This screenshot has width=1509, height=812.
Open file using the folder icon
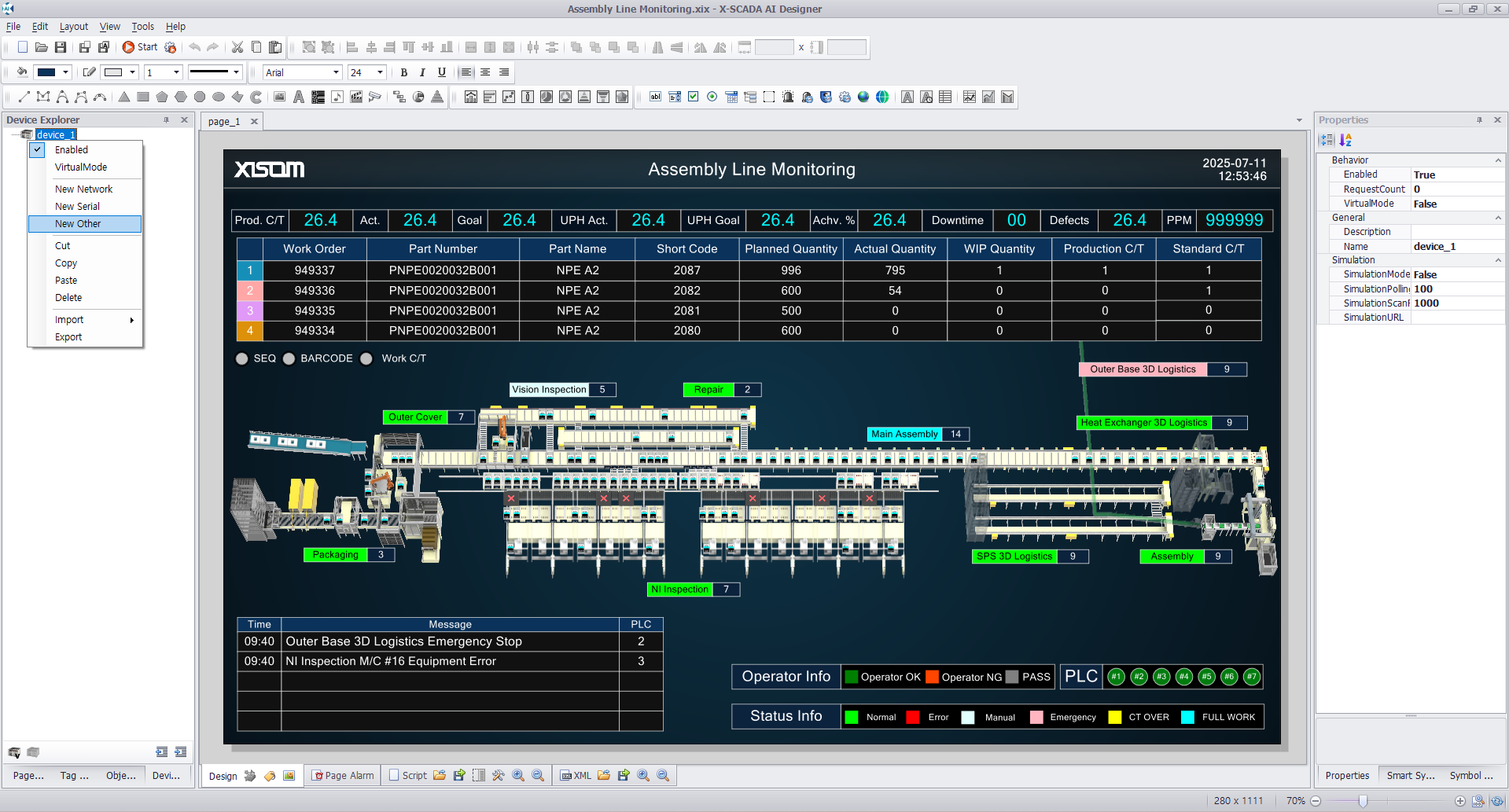click(x=42, y=47)
